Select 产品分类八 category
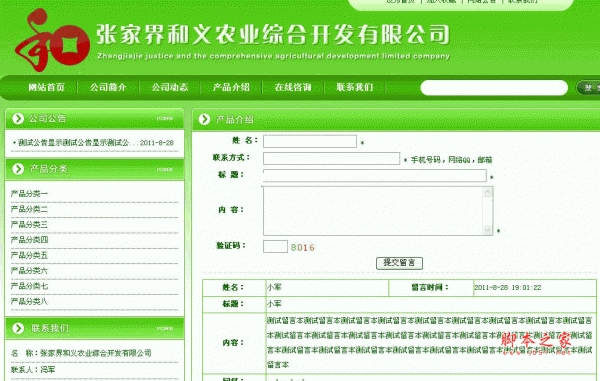 point(29,301)
